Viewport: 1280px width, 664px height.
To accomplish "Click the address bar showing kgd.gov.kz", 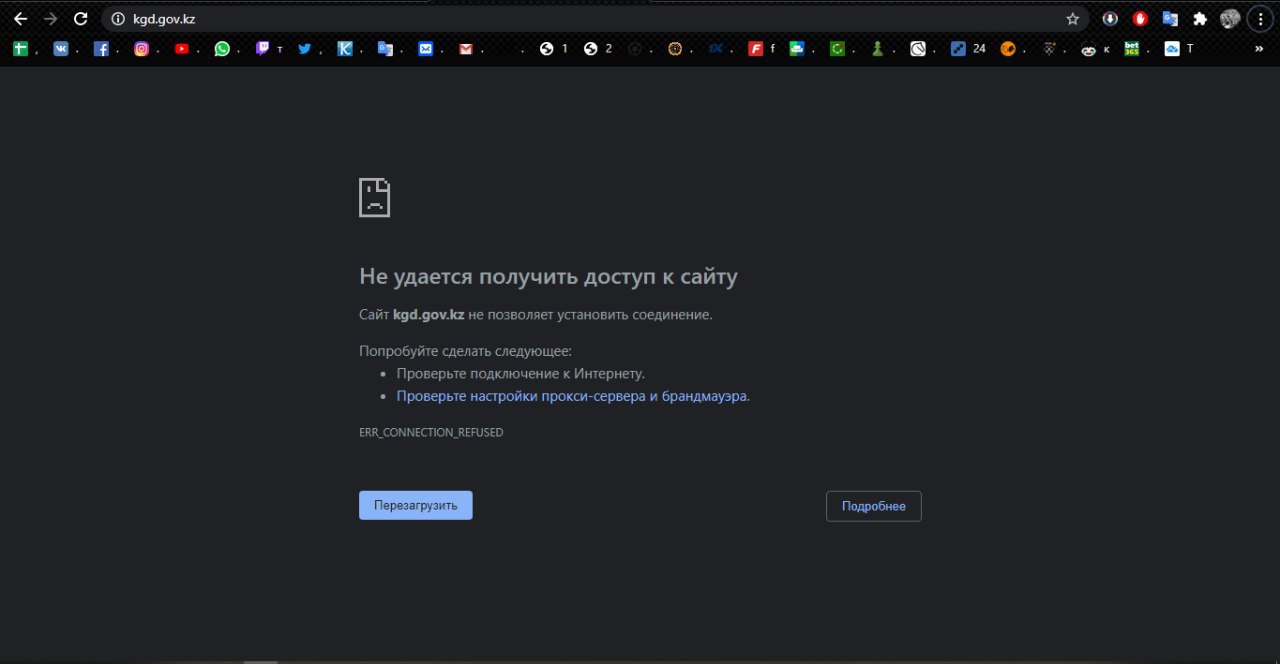I will pyautogui.click(x=596, y=18).
